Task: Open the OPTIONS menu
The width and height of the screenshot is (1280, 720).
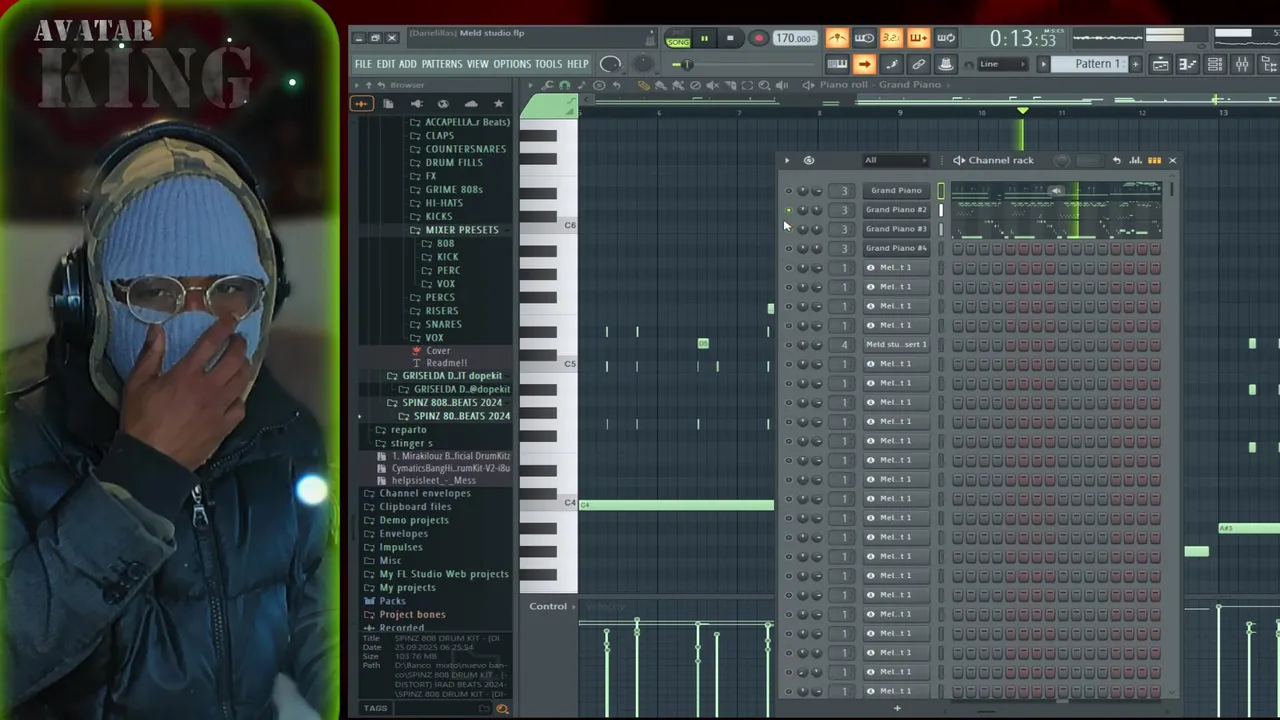Action: [x=511, y=64]
